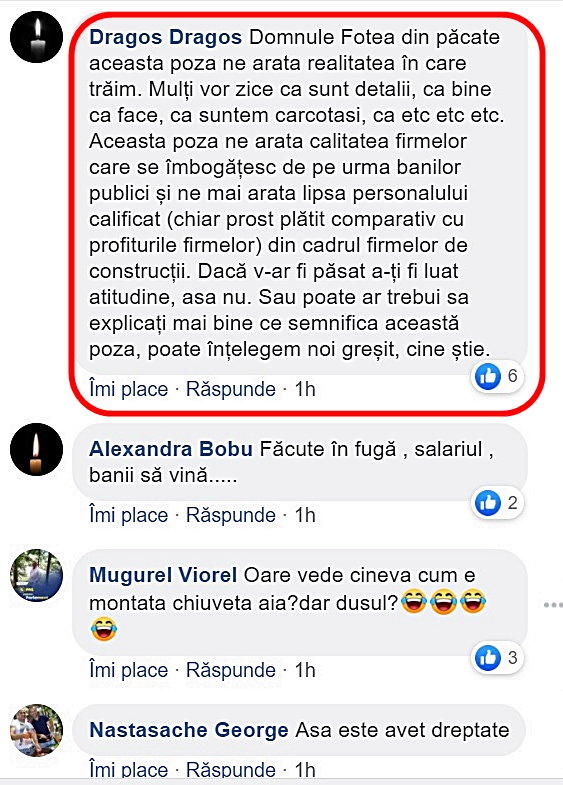Viewport: 563px width, 785px height.
Task: Open Mugurel Viorel profile name link
Action: (x=163, y=575)
